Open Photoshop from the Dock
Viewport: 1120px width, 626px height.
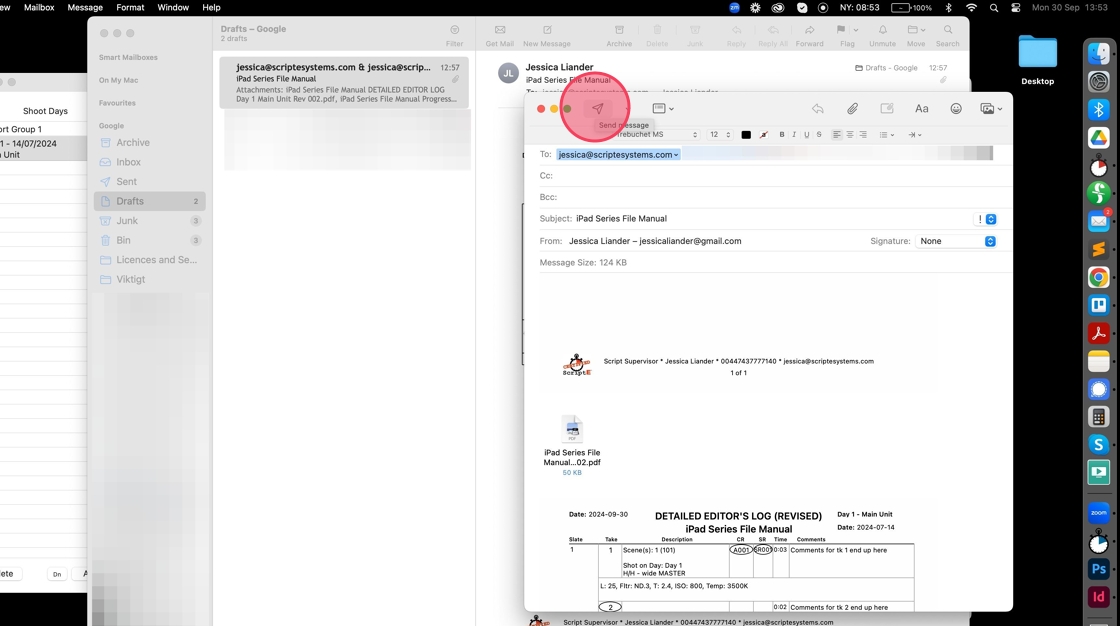click(x=1099, y=569)
